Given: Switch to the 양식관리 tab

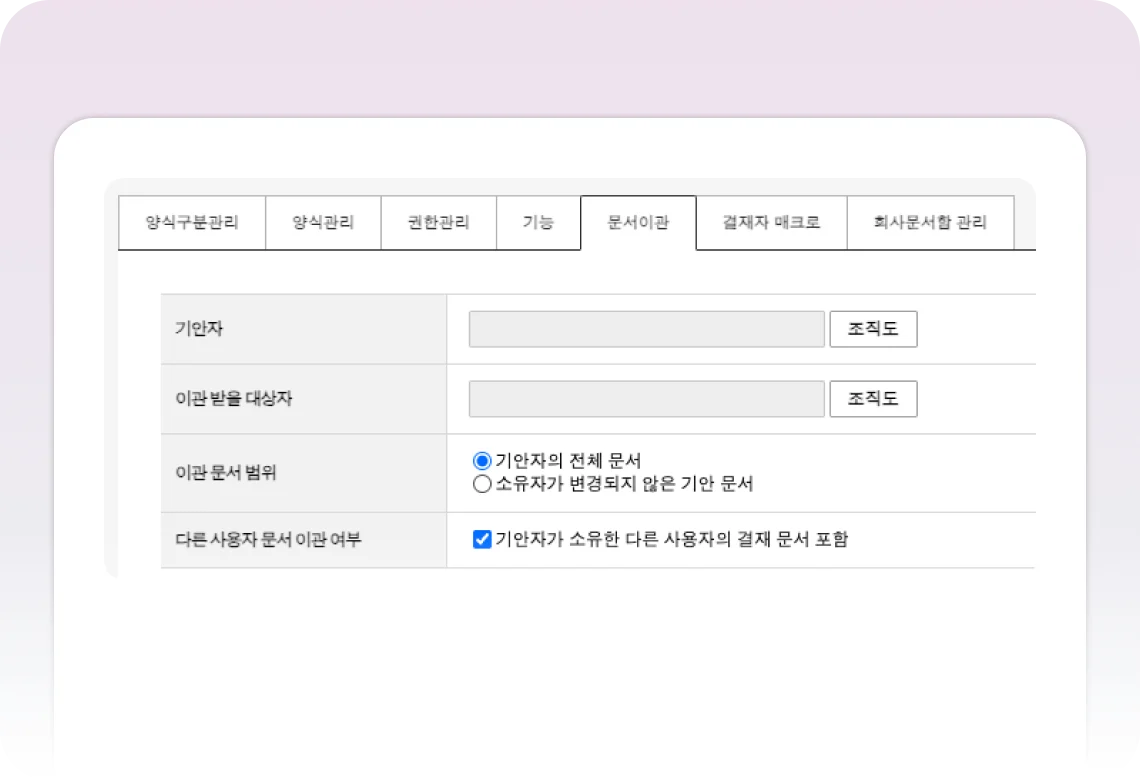Looking at the screenshot, I should click(323, 222).
